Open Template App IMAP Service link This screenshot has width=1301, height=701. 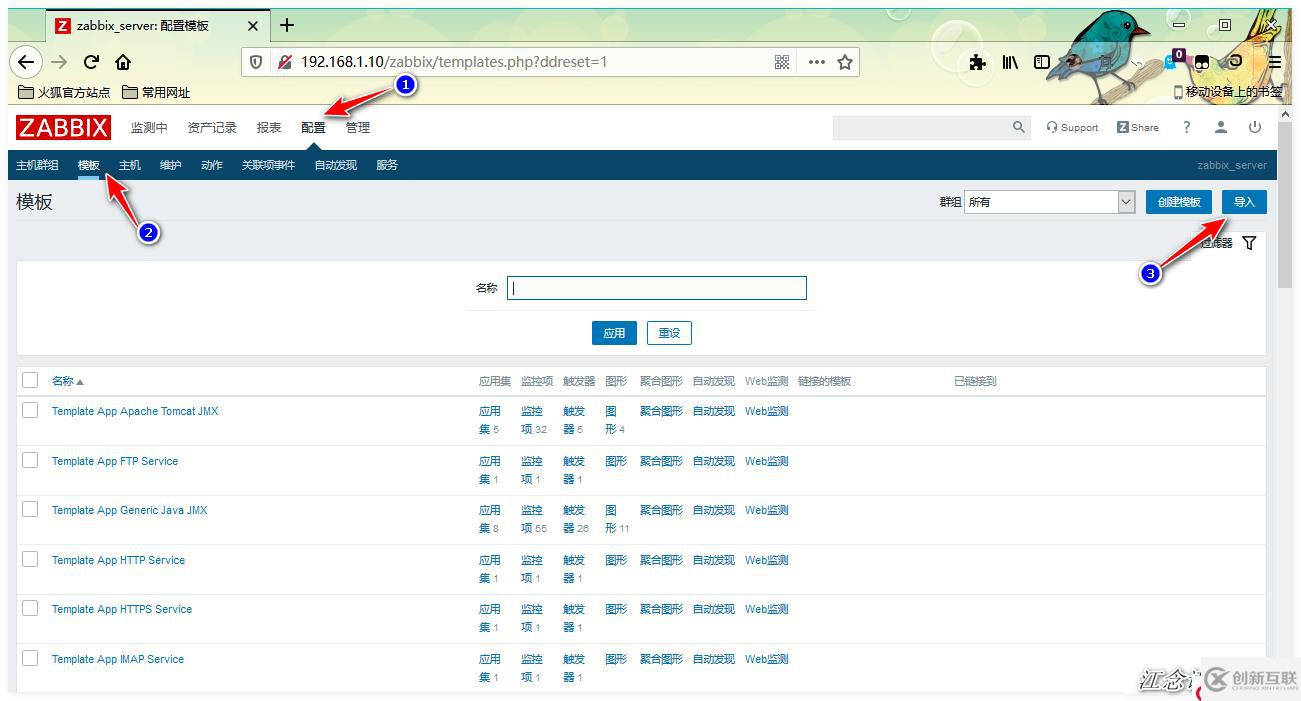coord(118,659)
